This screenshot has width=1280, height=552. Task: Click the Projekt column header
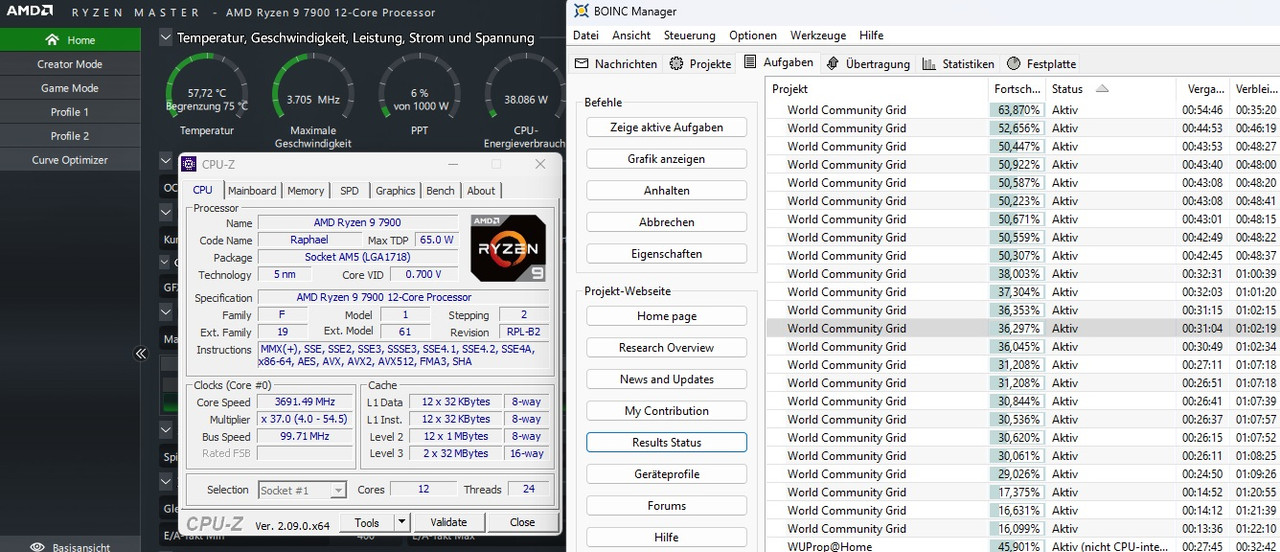pyautogui.click(x=877, y=89)
